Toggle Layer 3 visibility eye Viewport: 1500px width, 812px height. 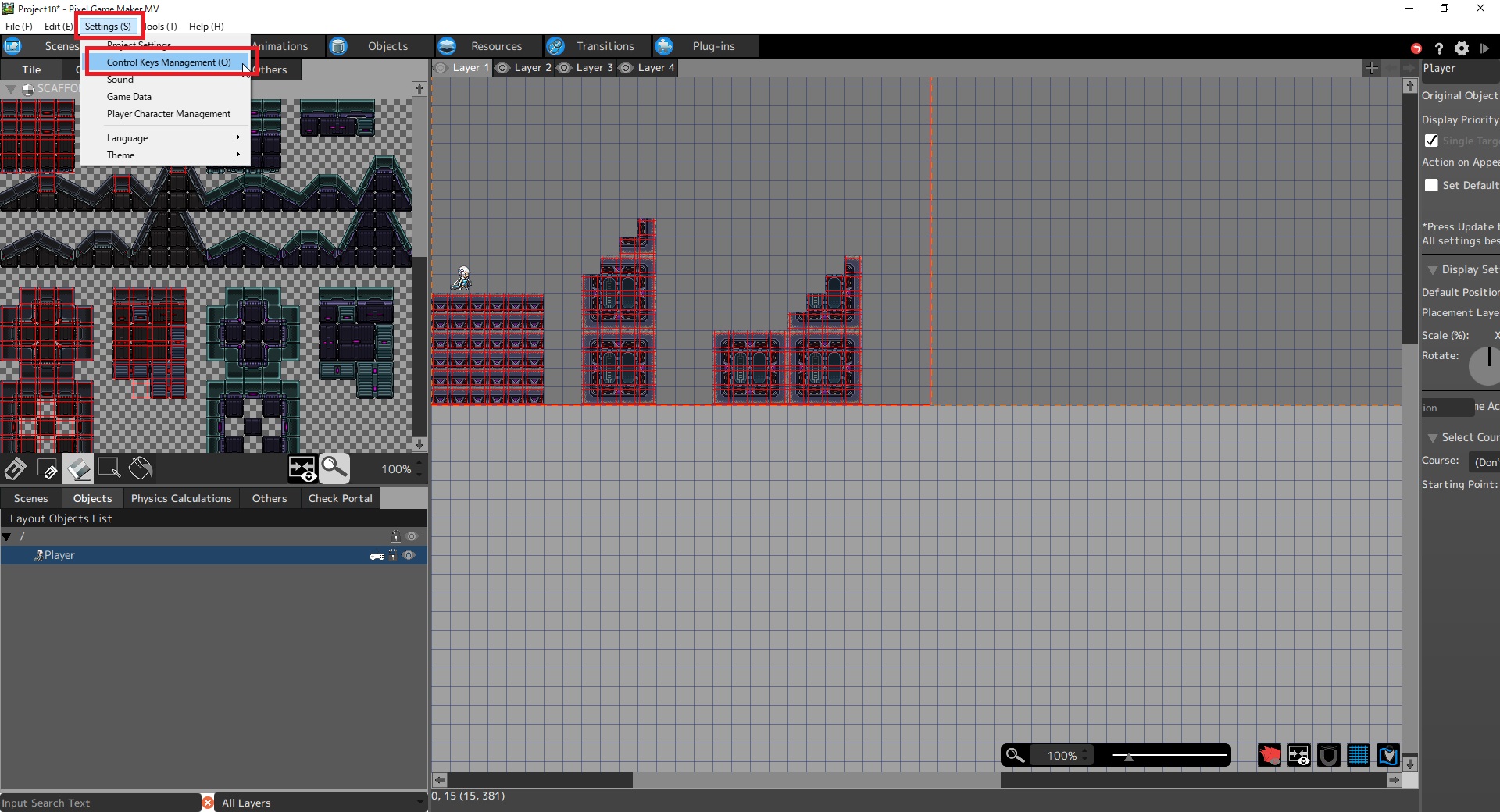pyautogui.click(x=565, y=68)
